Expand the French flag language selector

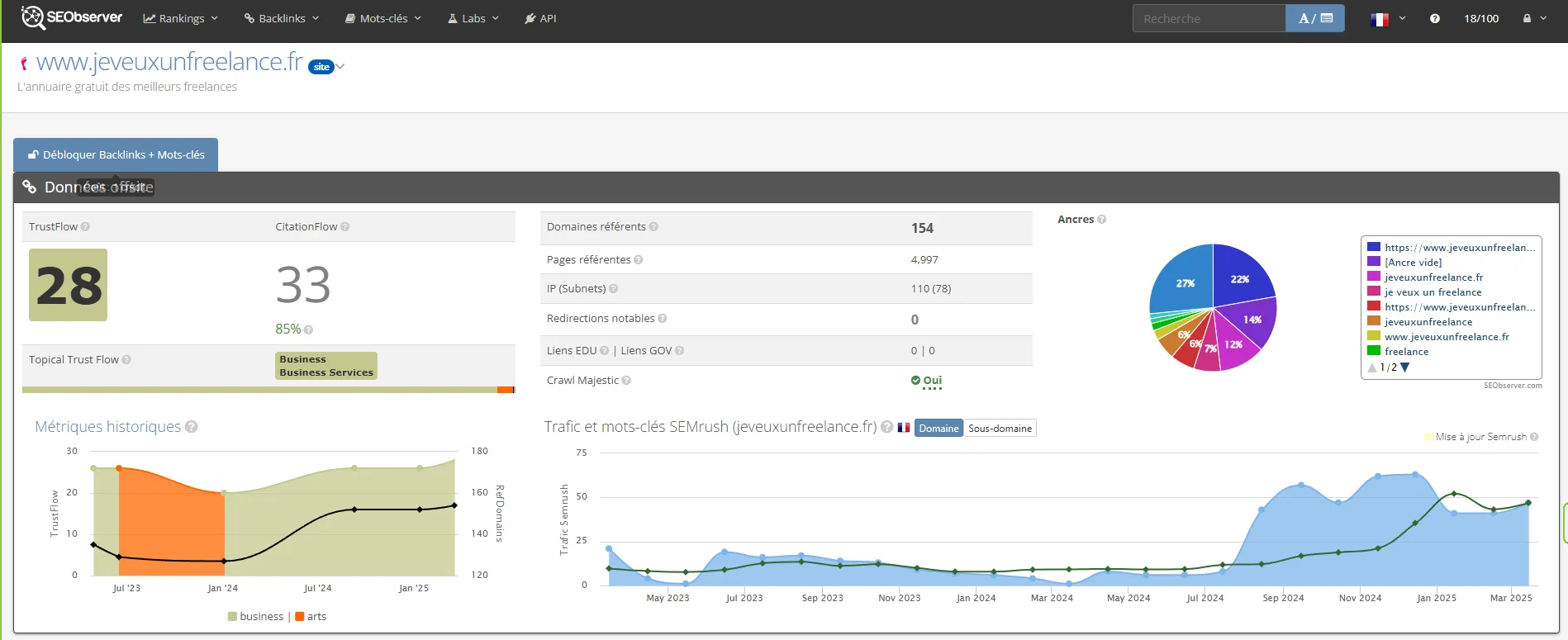pyautogui.click(x=1388, y=18)
